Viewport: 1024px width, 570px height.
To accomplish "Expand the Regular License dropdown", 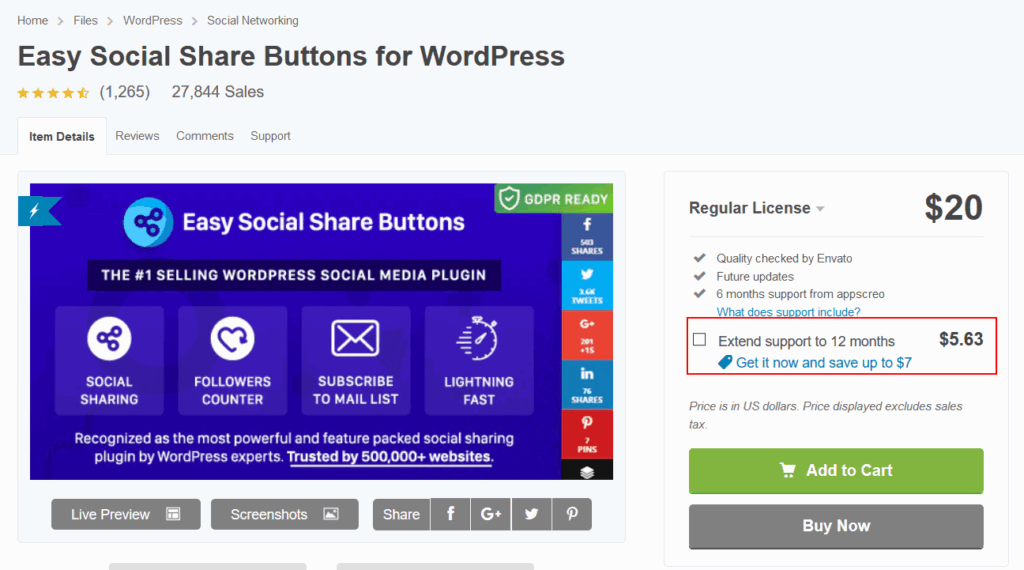I will [x=757, y=208].
